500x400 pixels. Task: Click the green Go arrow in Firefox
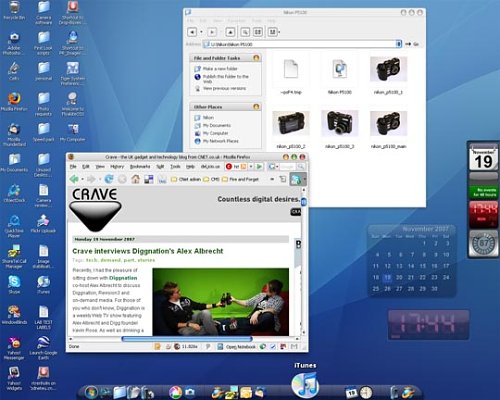(259, 166)
